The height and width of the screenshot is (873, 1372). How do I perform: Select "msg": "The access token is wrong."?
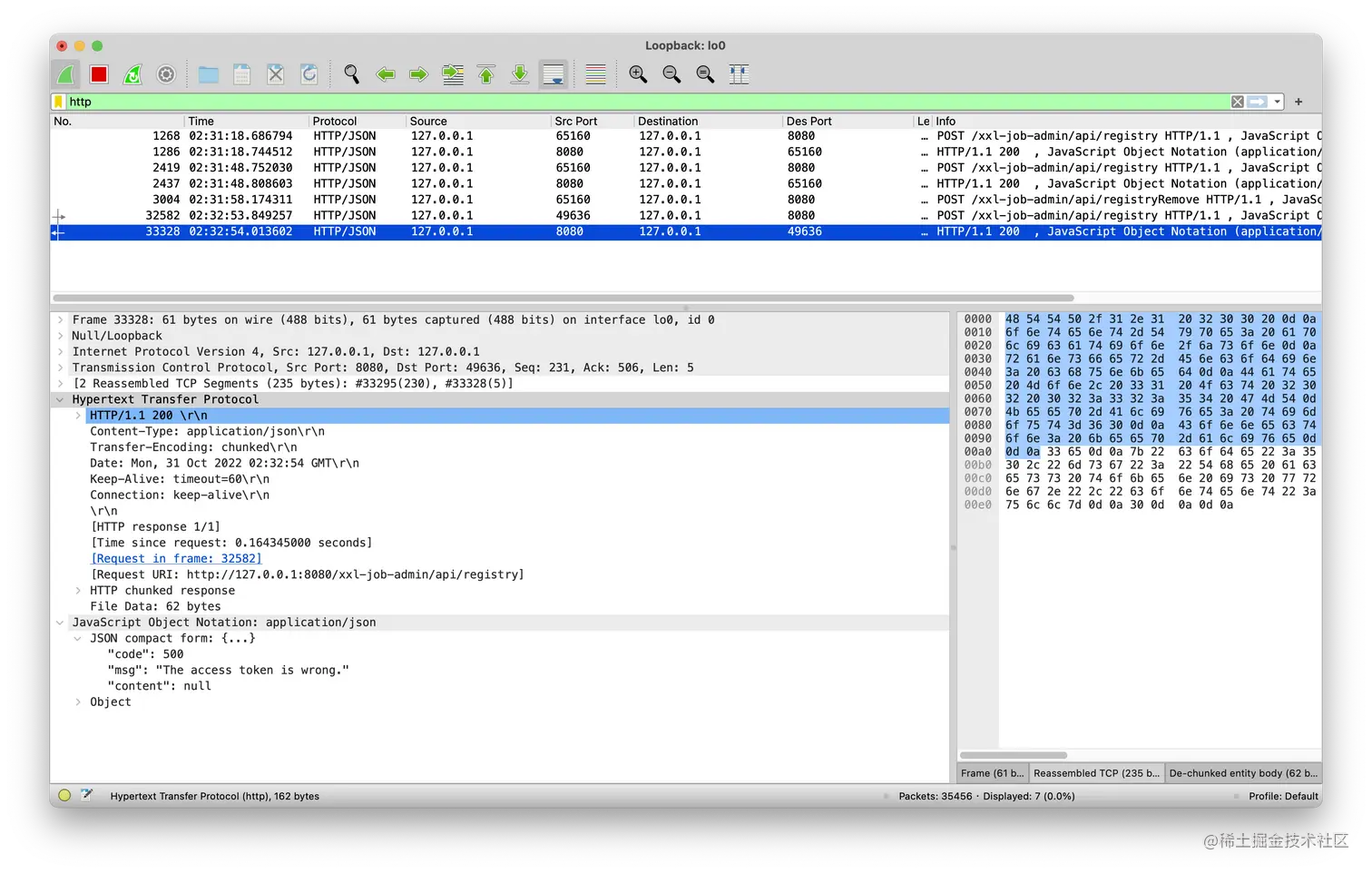pos(228,671)
